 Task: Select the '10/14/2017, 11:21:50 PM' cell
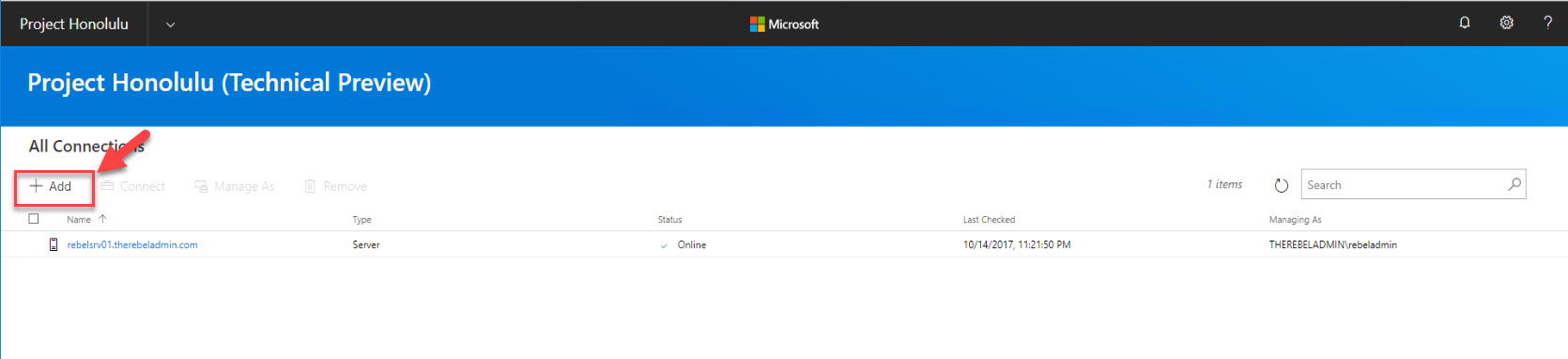1017,244
